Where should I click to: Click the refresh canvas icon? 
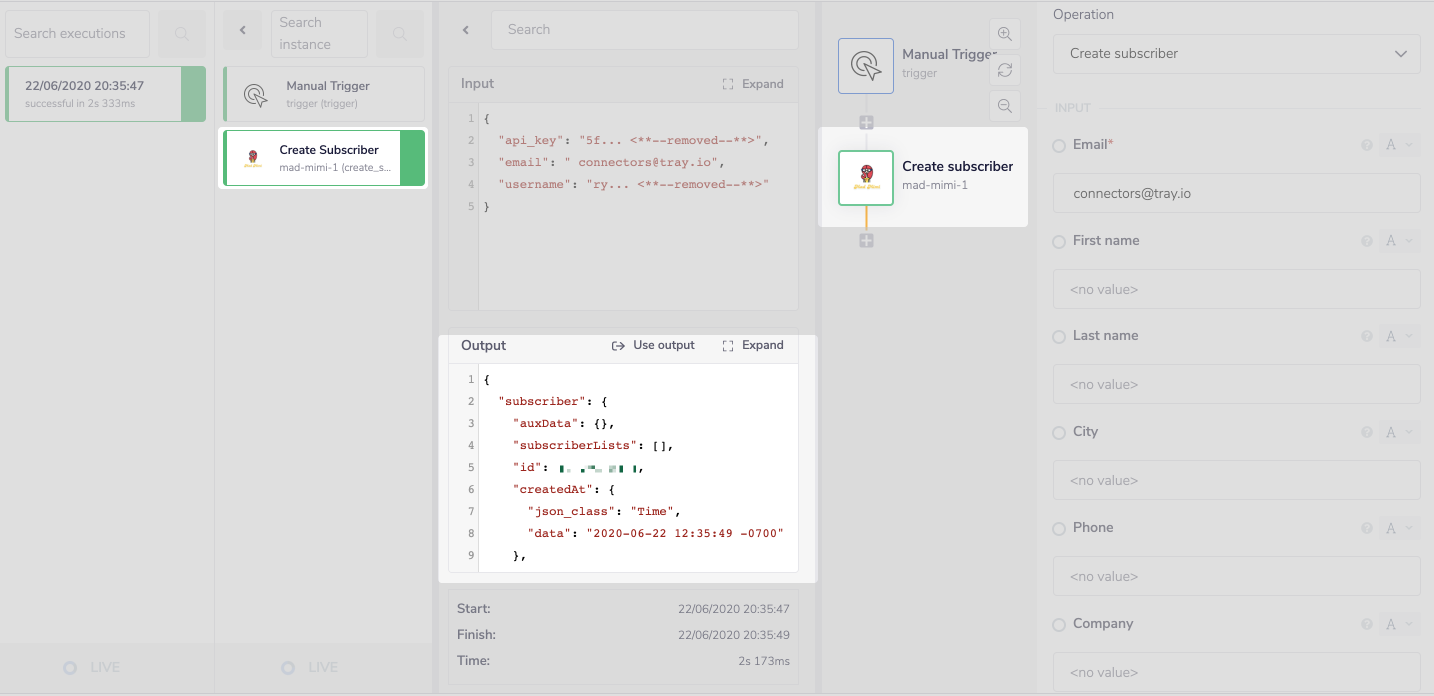click(1005, 70)
